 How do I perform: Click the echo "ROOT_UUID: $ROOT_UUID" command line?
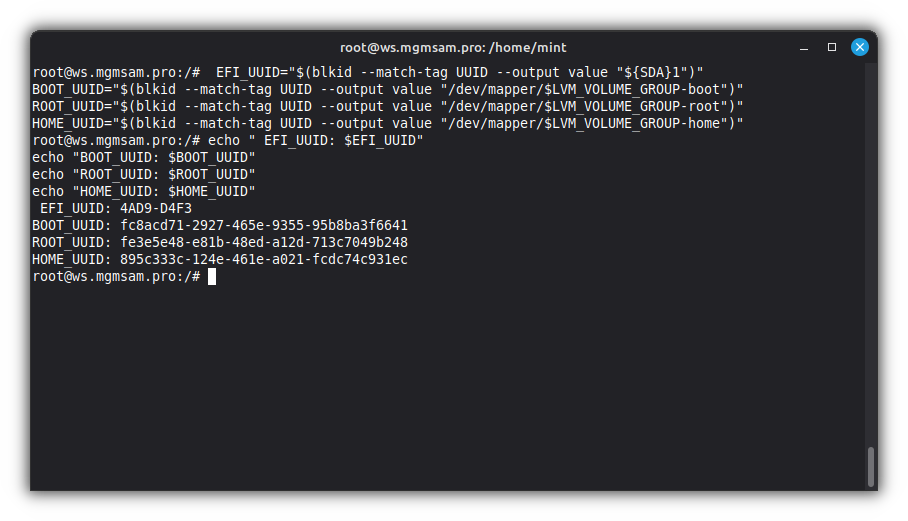pyautogui.click(x=144, y=174)
